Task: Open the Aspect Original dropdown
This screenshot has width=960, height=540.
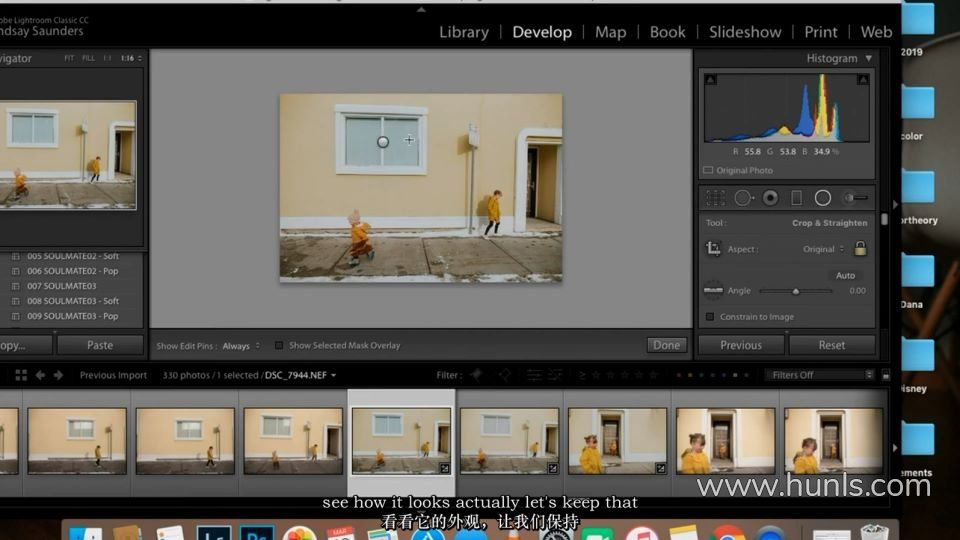Action: [x=823, y=249]
